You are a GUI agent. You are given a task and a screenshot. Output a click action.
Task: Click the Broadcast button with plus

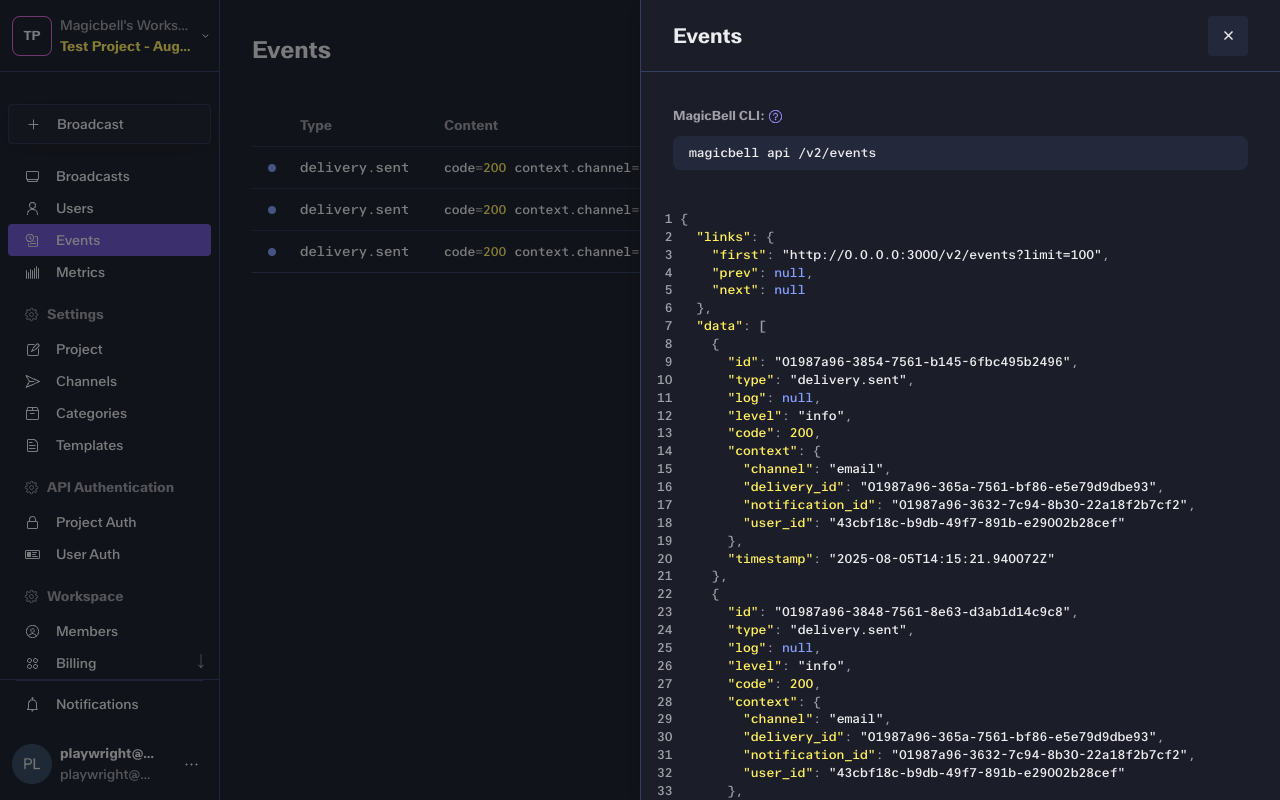(110, 124)
